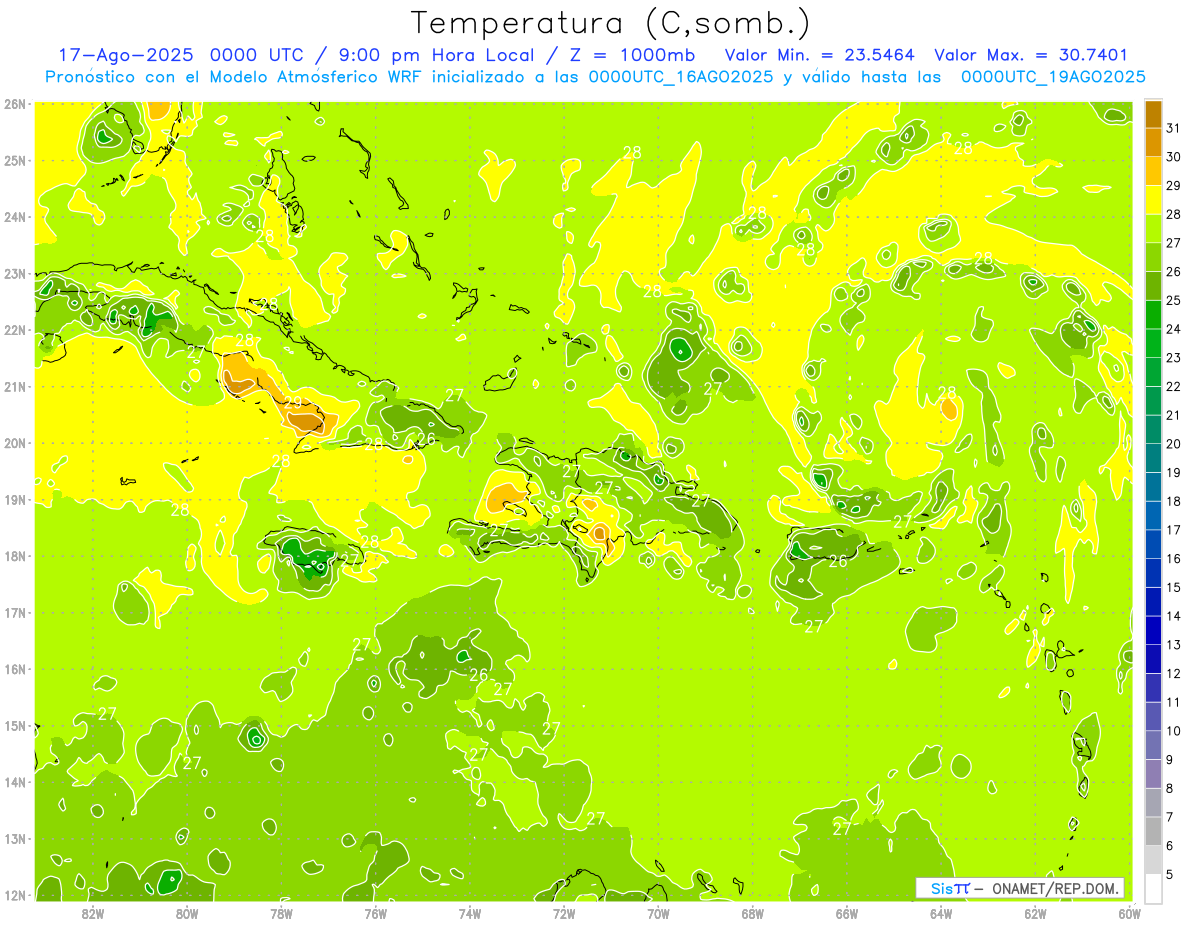Click the init time '0000UTC_16AGO2025'

tap(681, 77)
